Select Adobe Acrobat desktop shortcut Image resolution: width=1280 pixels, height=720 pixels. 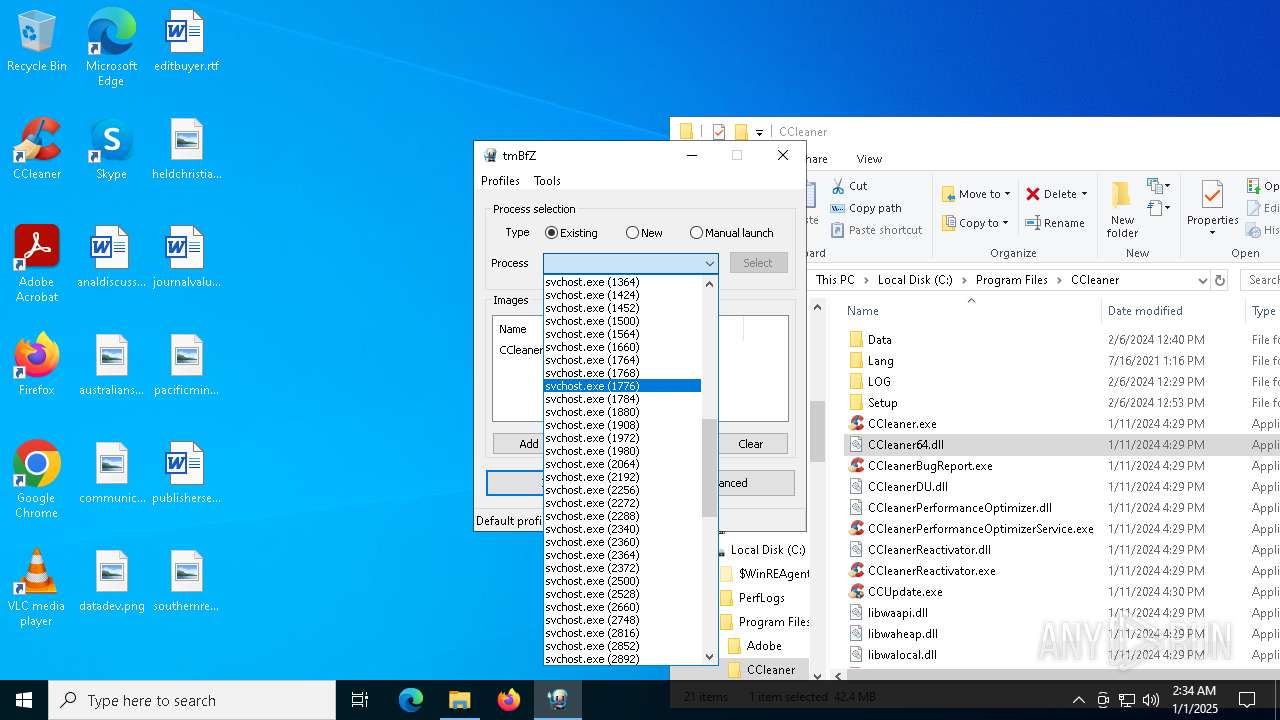(x=37, y=264)
